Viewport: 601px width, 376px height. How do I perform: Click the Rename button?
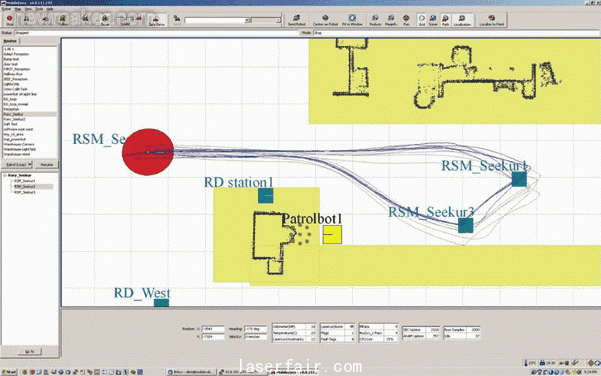(x=47, y=164)
